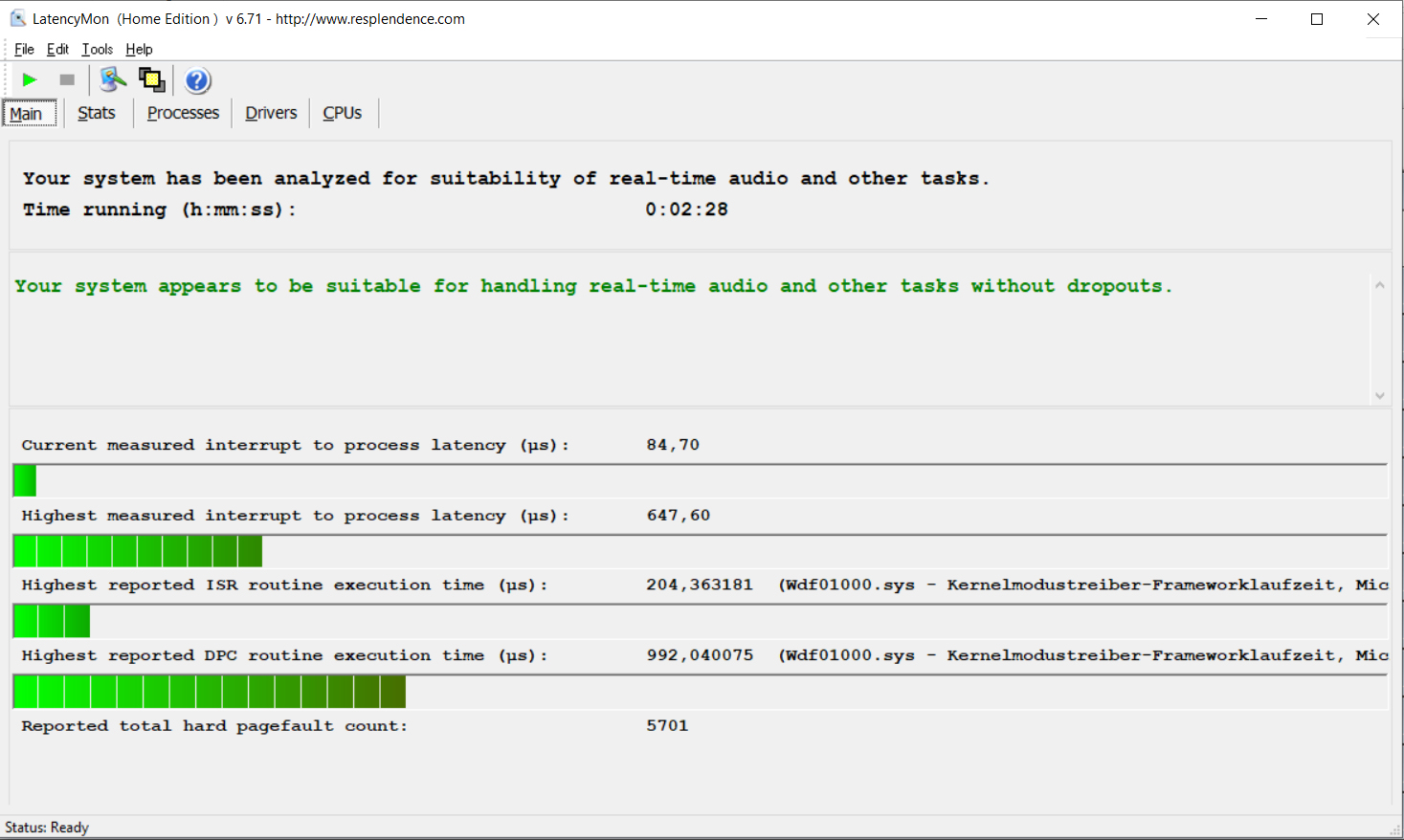The height and width of the screenshot is (840, 1404).
Task: Click the highest interrupt to process latency bar
Action: tap(138, 551)
